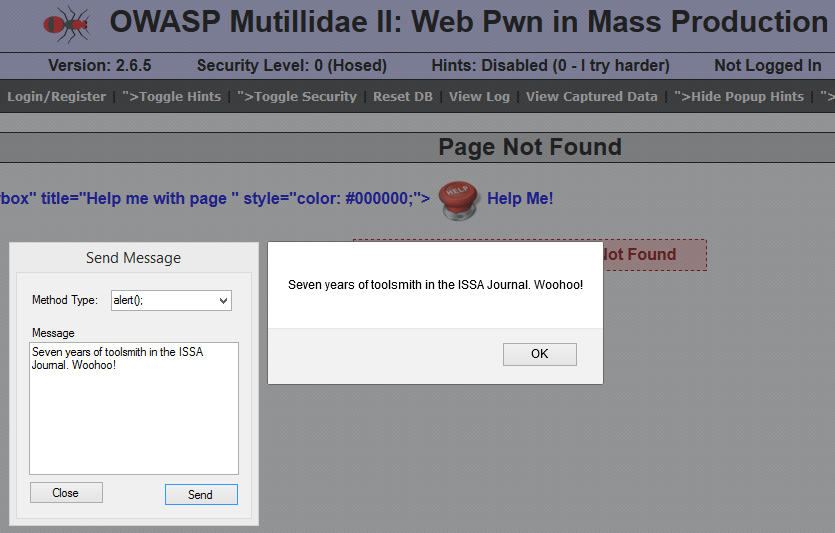Click the red Help button icon
The image size is (835, 533).
[x=458, y=200]
